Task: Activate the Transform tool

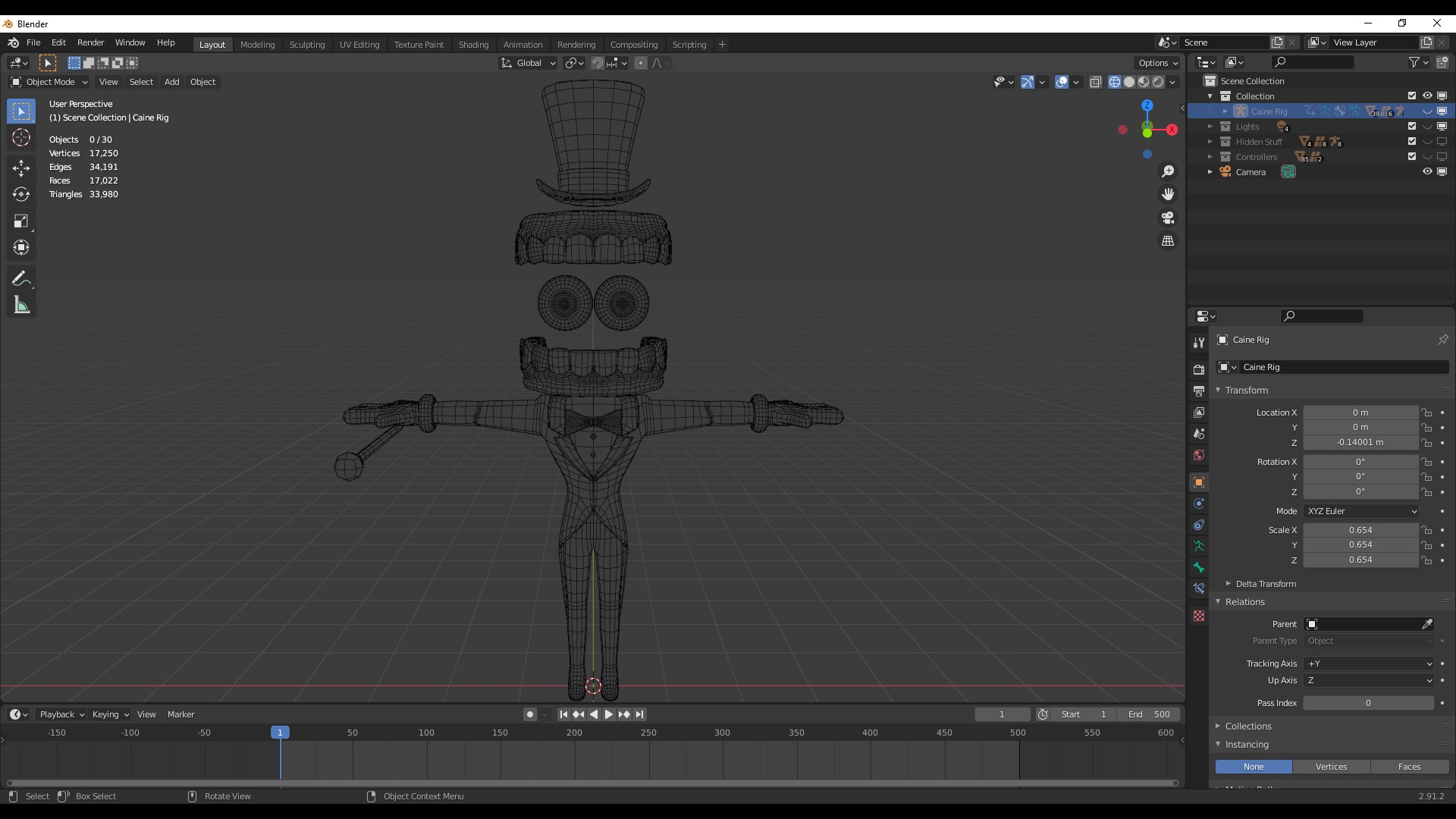Action: (x=21, y=248)
